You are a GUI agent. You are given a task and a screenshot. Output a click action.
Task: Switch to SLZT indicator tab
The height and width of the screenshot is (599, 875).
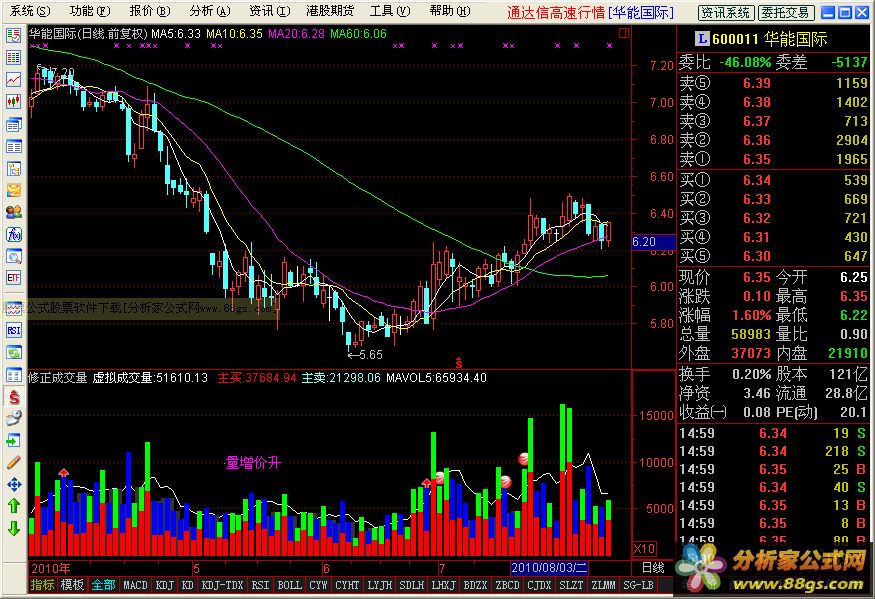[571, 585]
